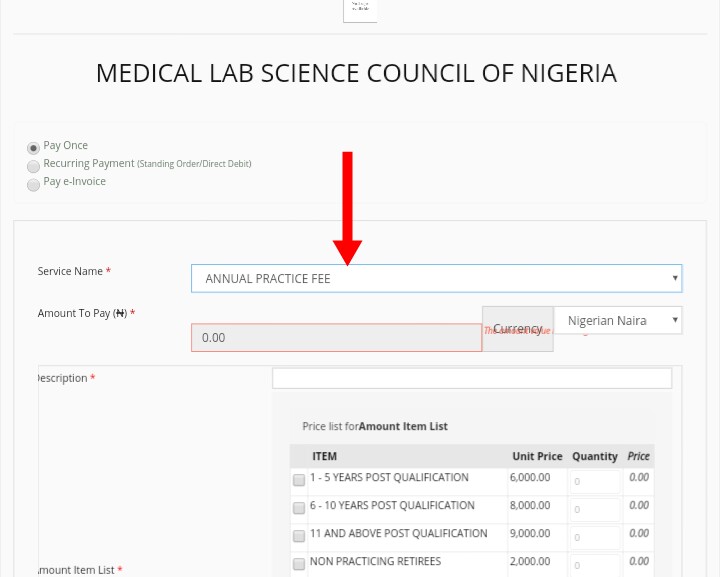Click the Unit Price column header
This screenshot has width=720, height=577.
tap(537, 456)
